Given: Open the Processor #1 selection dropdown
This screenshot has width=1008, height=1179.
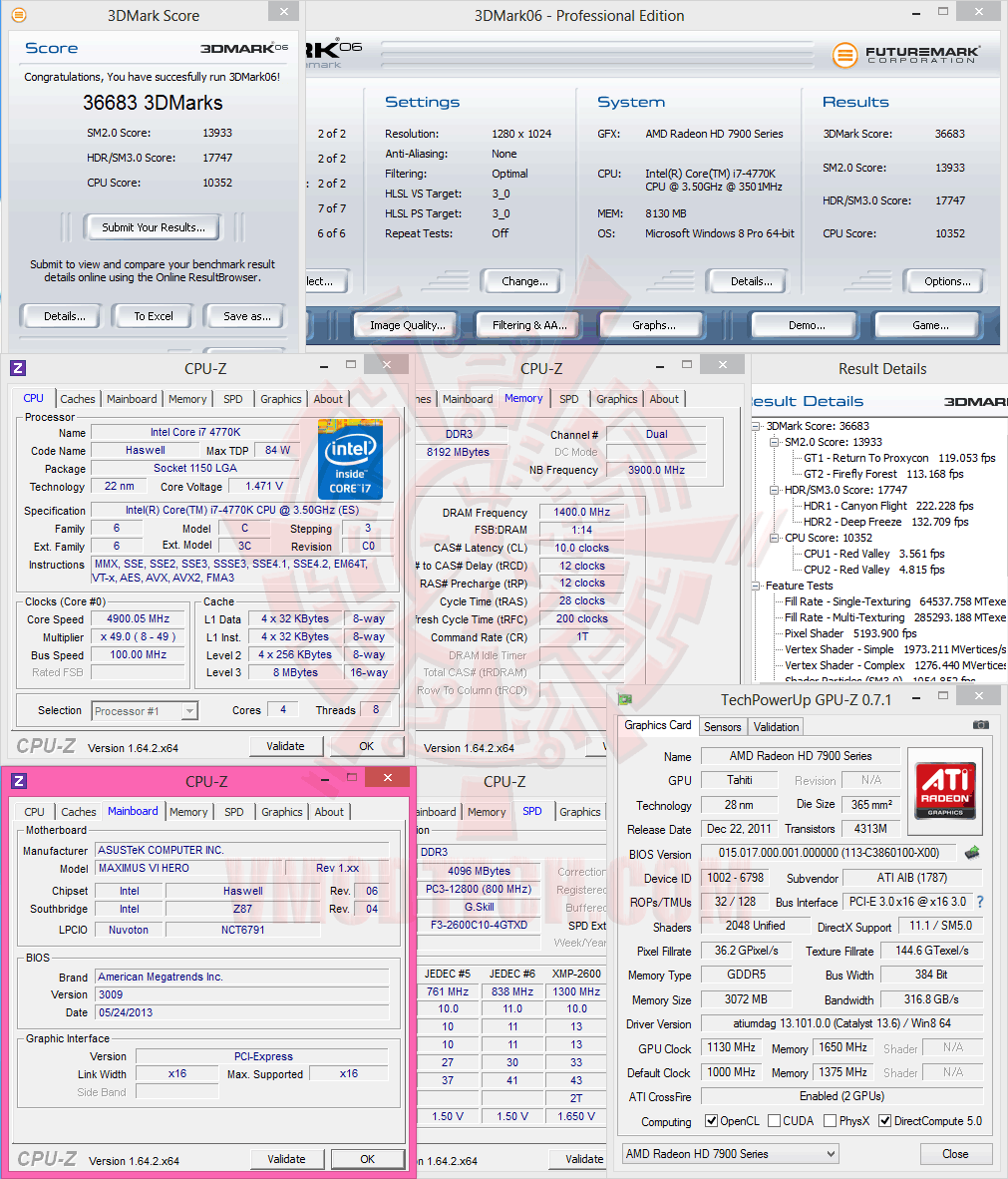Looking at the screenshot, I should pyautogui.click(x=145, y=710).
